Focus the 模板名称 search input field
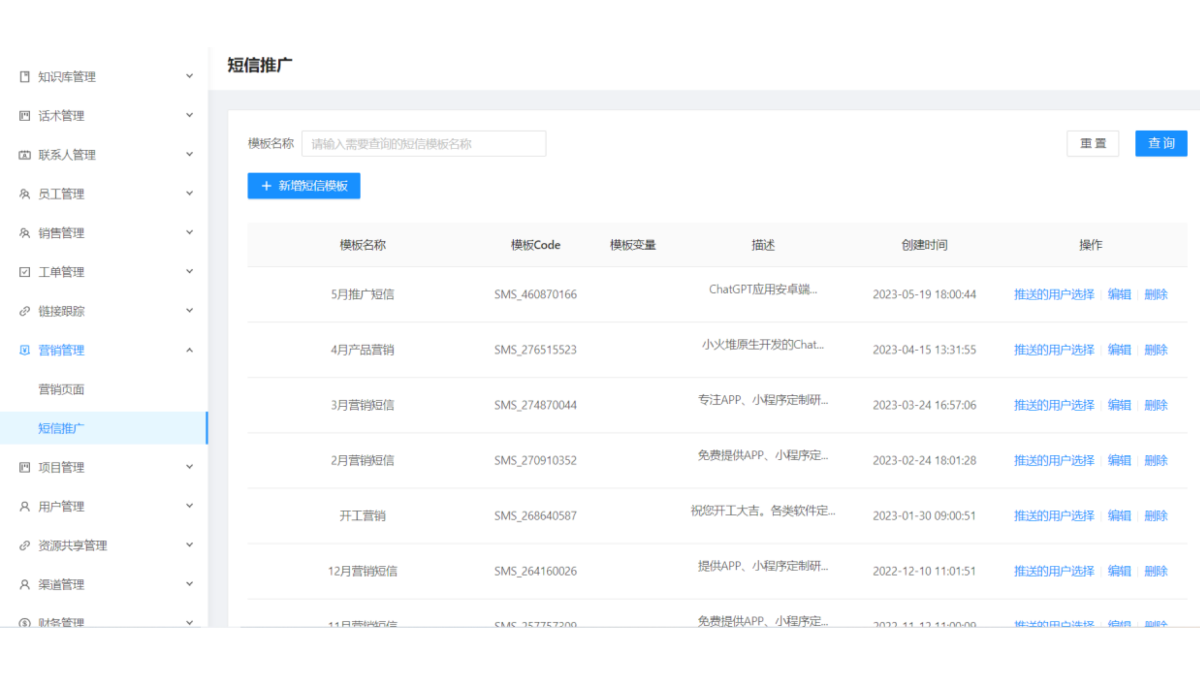Screen dimensions: 1200x675 (x=424, y=144)
